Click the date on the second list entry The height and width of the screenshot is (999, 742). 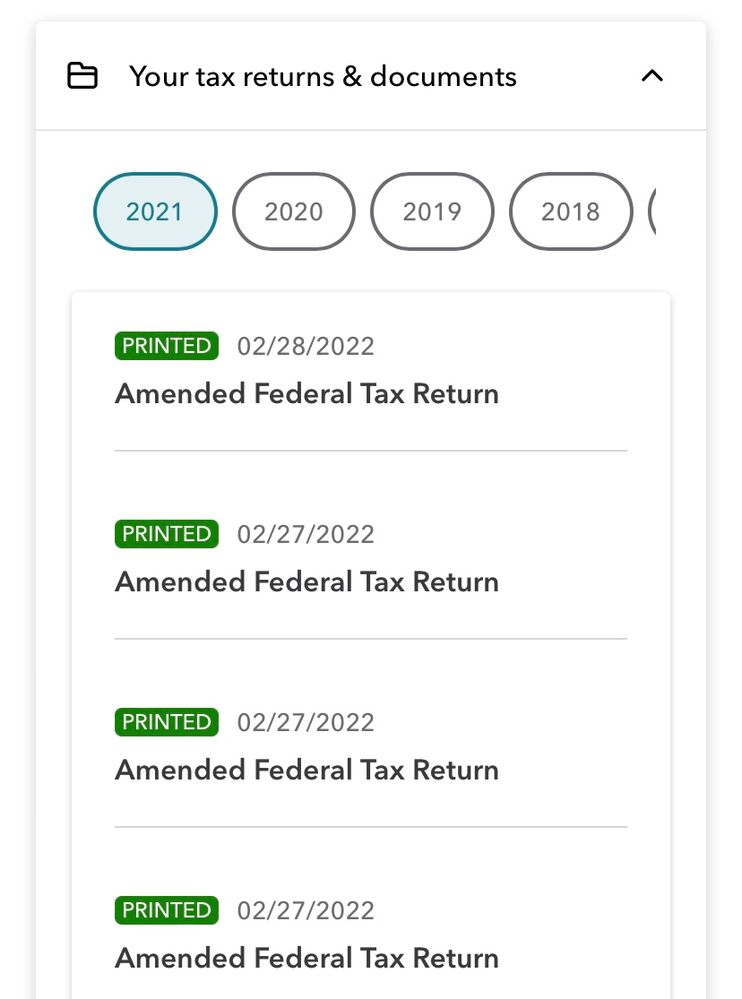[x=305, y=534]
